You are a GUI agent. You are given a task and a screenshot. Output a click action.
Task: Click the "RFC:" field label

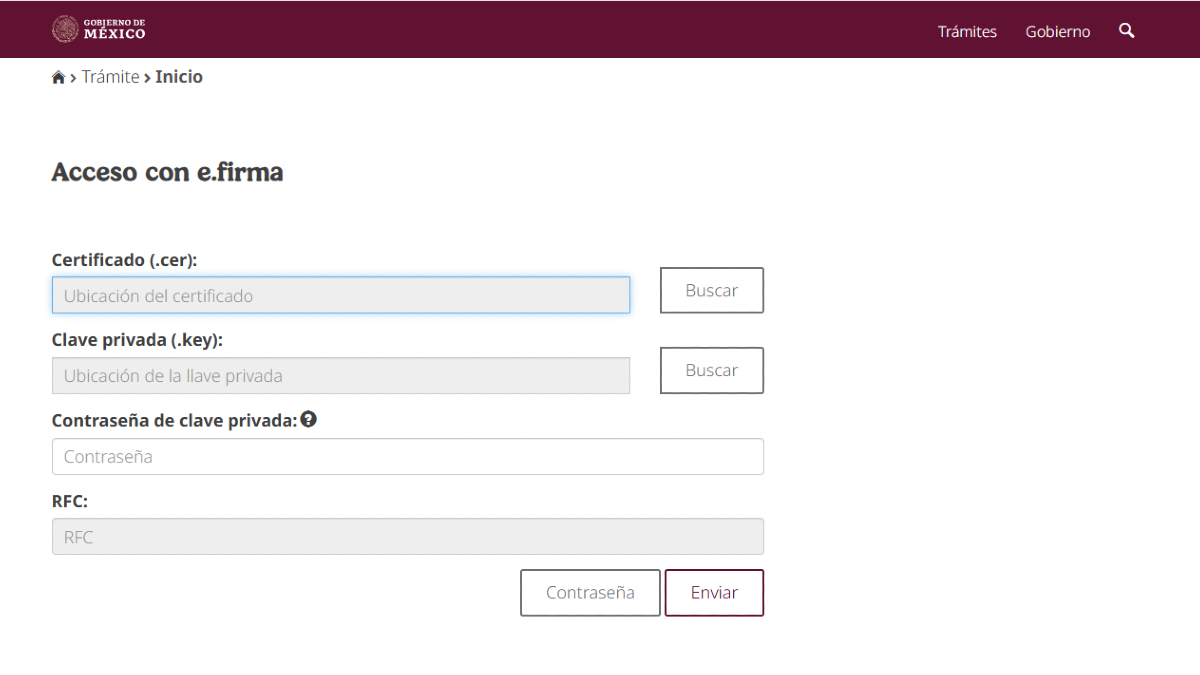click(70, 501)
